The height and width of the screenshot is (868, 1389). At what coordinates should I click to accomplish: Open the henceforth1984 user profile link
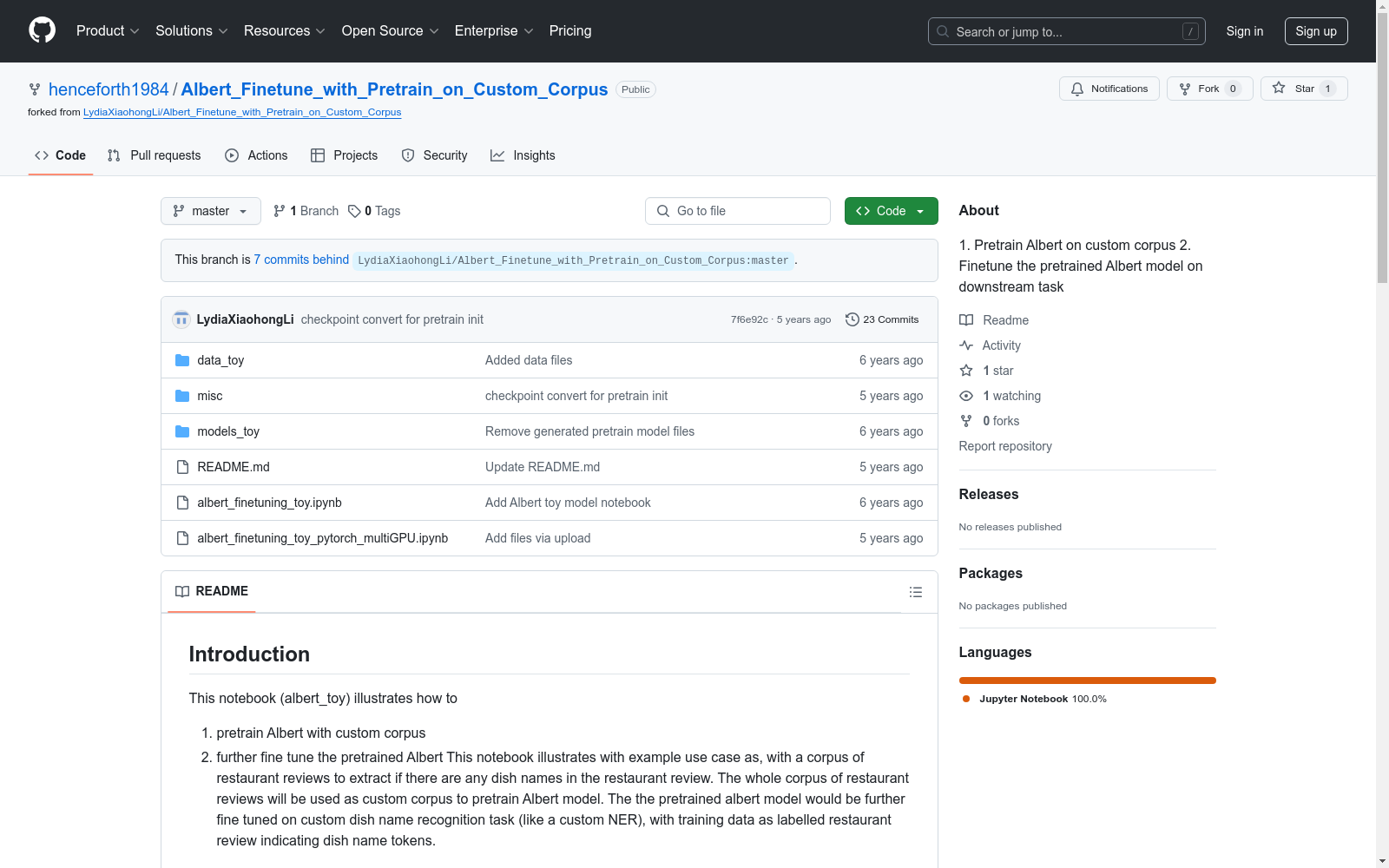coord(109,89)
